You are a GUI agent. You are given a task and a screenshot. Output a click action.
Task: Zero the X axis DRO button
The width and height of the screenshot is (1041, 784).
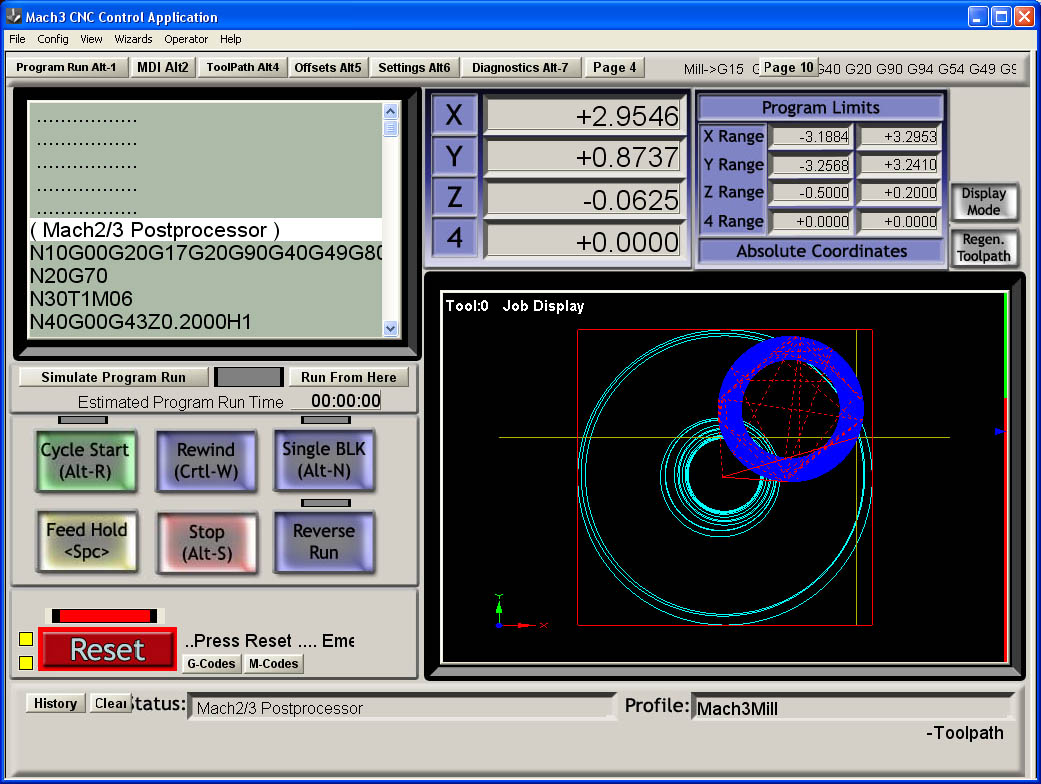coord(454,115)
